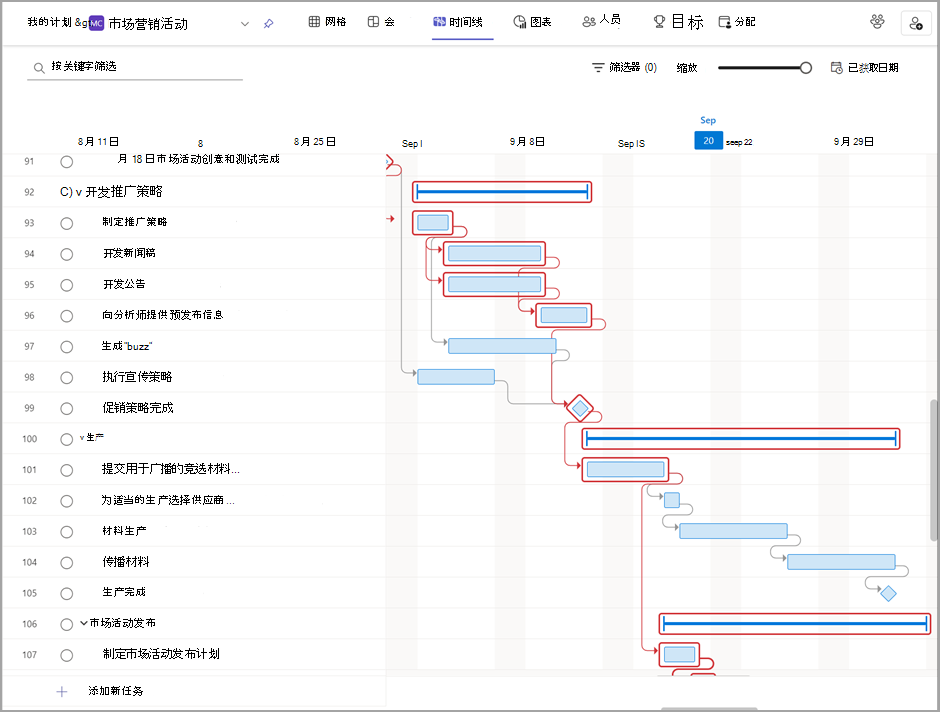Mark 材料生产 task complete

pyautogui.click(x=67, y=532)
